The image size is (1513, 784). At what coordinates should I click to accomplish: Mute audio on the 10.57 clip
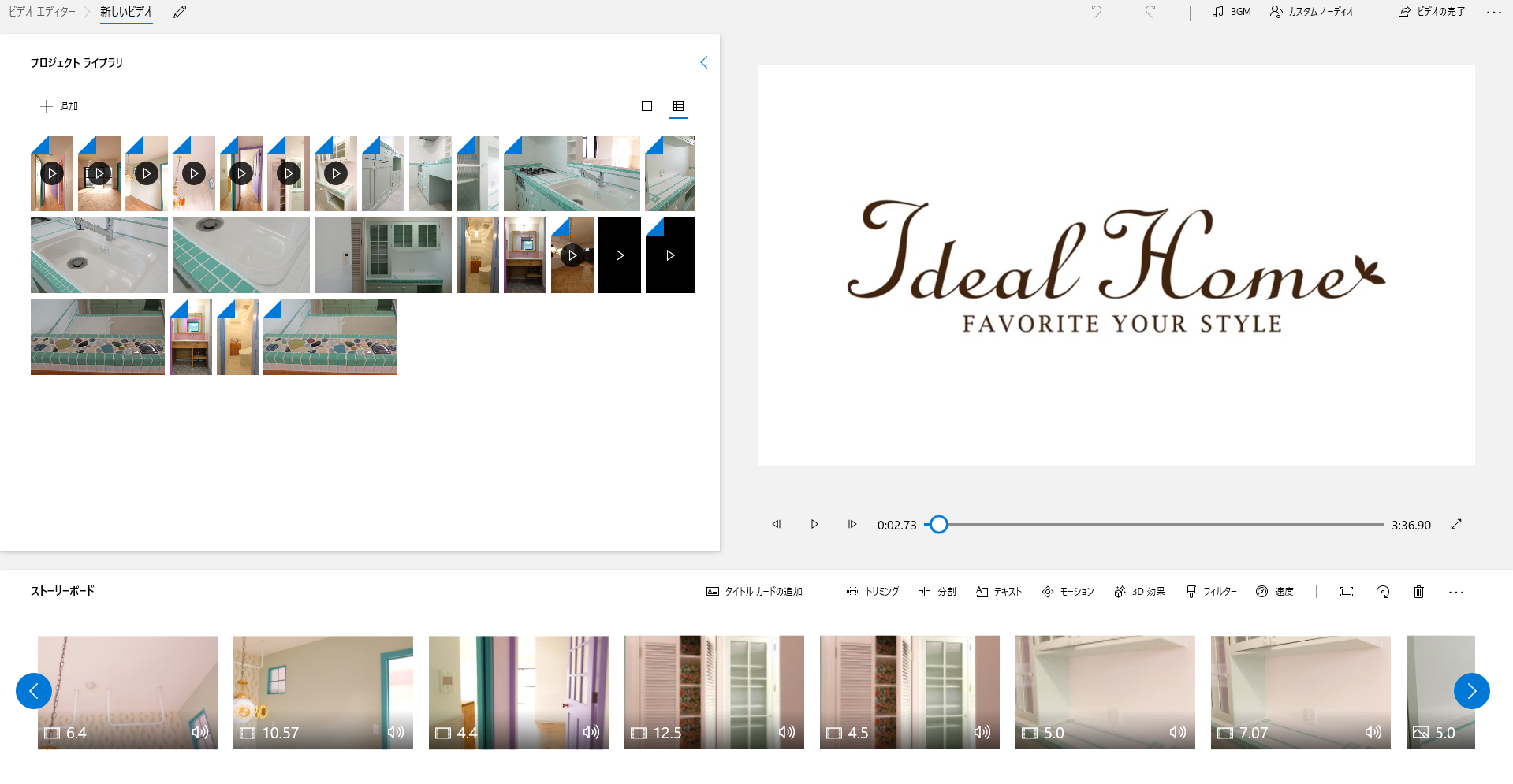pyautogui.click(x=395, y=732)
